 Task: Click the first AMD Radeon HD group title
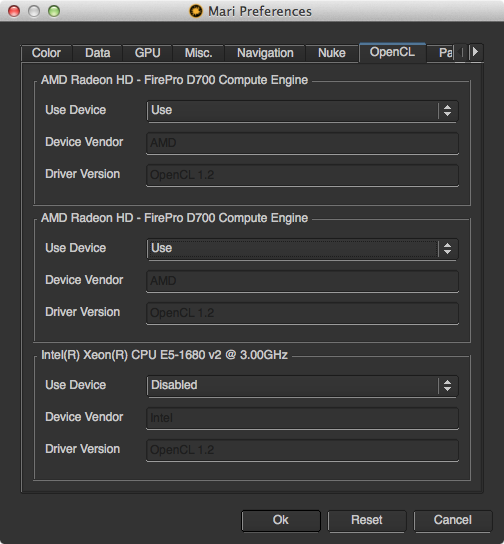174,80
